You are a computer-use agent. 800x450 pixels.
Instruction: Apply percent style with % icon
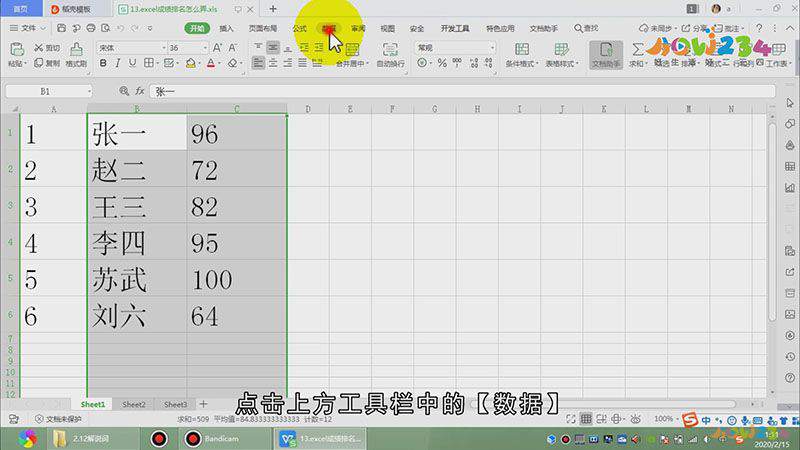click(442, 63)
